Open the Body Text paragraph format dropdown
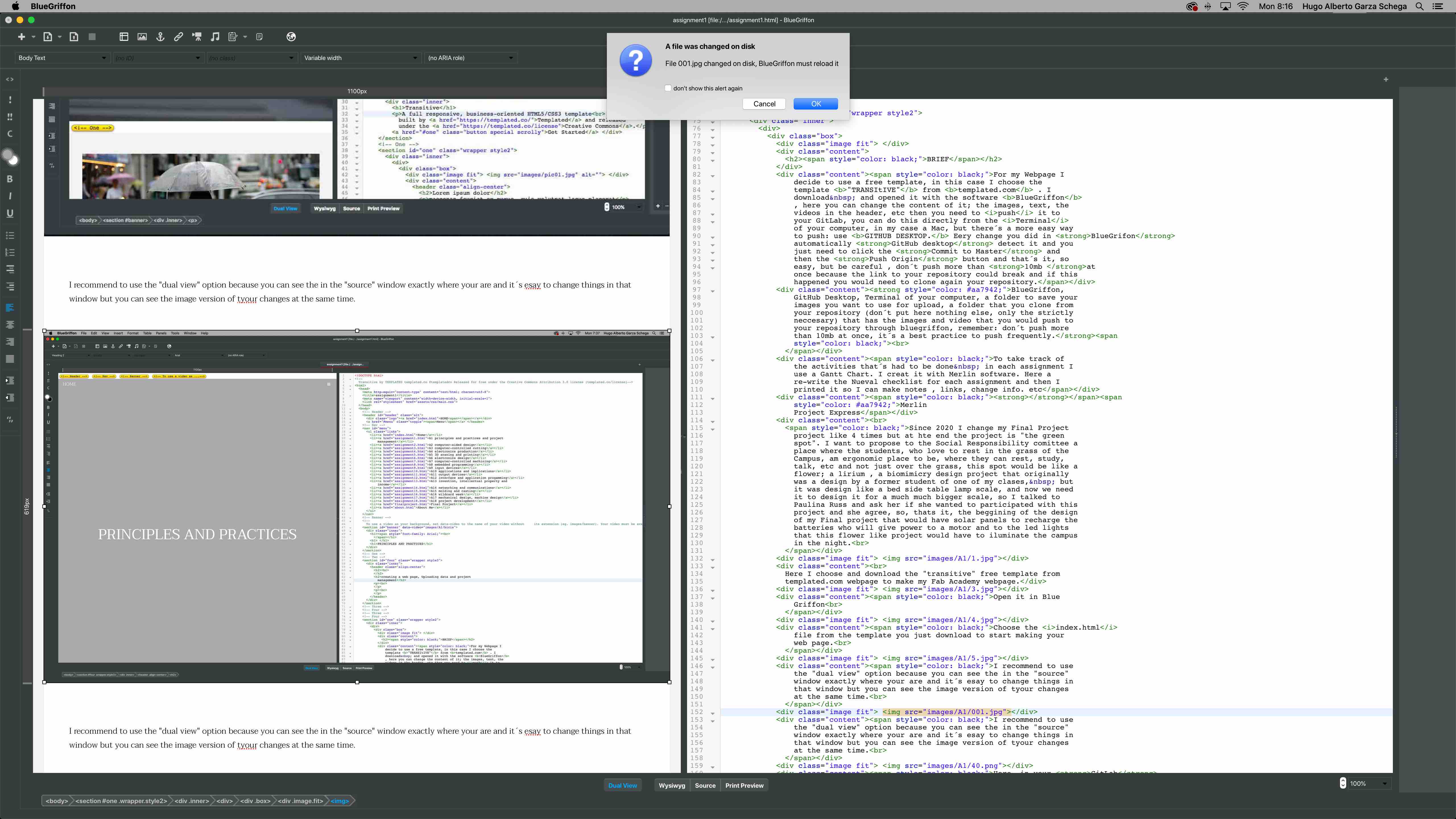Viewport: 1456px width, 819px height. (62, 58)
